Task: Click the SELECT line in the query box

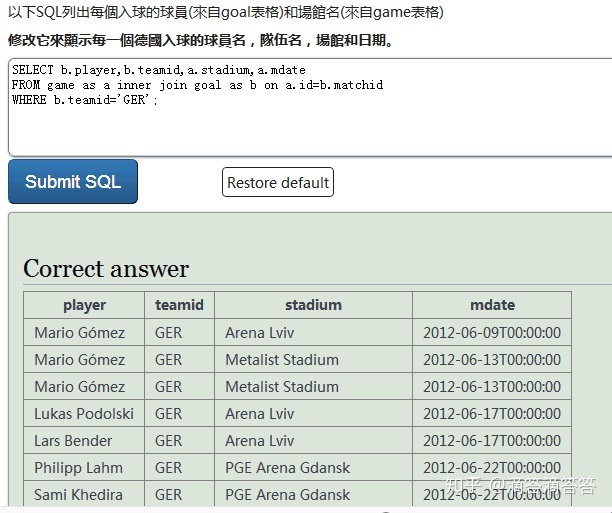Action: click(x=159, y=70)
